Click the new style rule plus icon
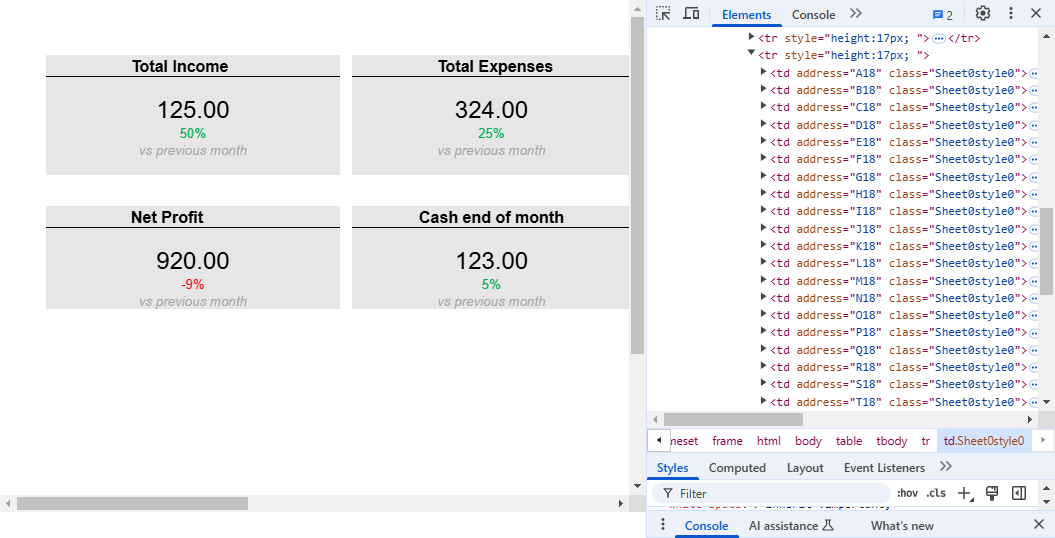Viewport: 1055px width, 538px height. pyautogui.click(x=964, y=493)
